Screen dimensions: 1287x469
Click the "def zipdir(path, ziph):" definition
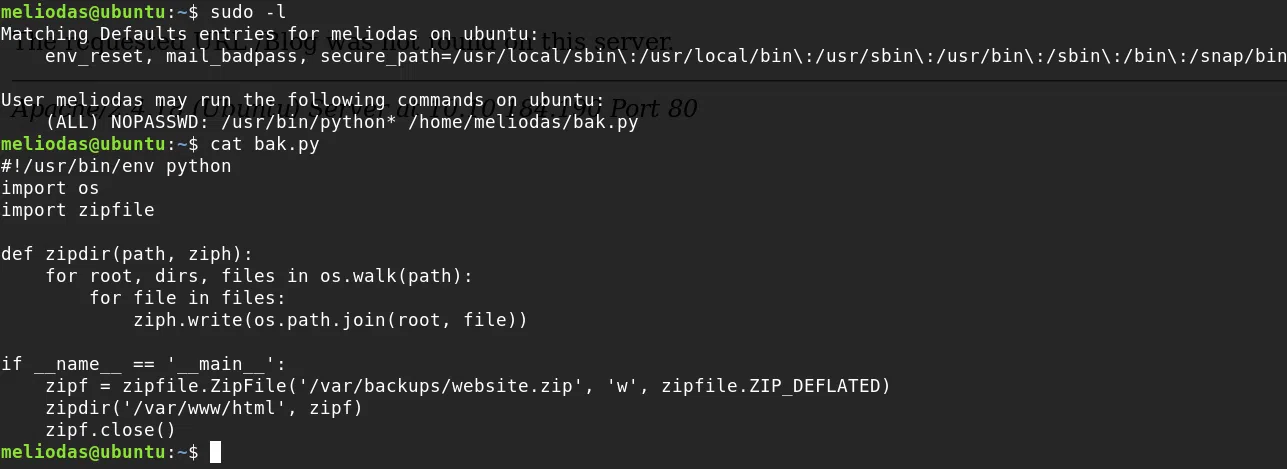click(x=127, y=254)
